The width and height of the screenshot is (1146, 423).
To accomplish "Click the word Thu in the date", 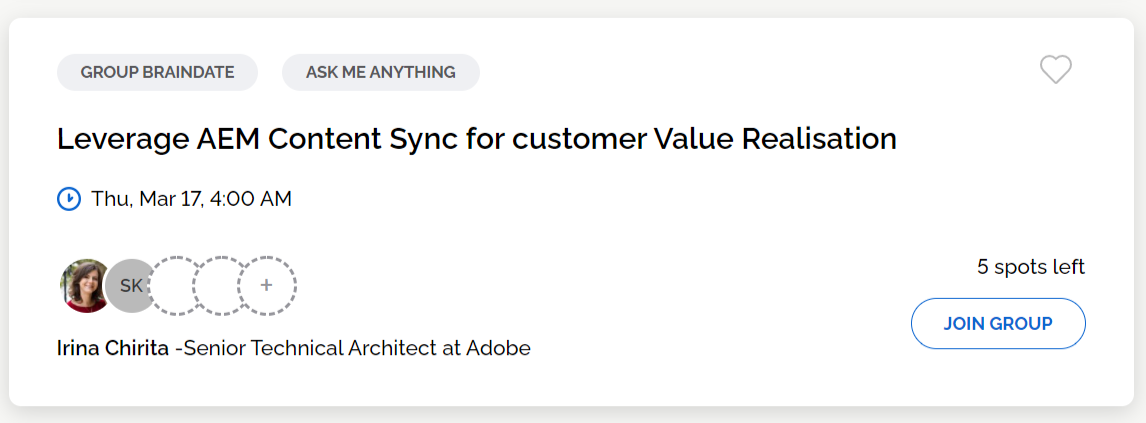I will (x=111, y=199).
